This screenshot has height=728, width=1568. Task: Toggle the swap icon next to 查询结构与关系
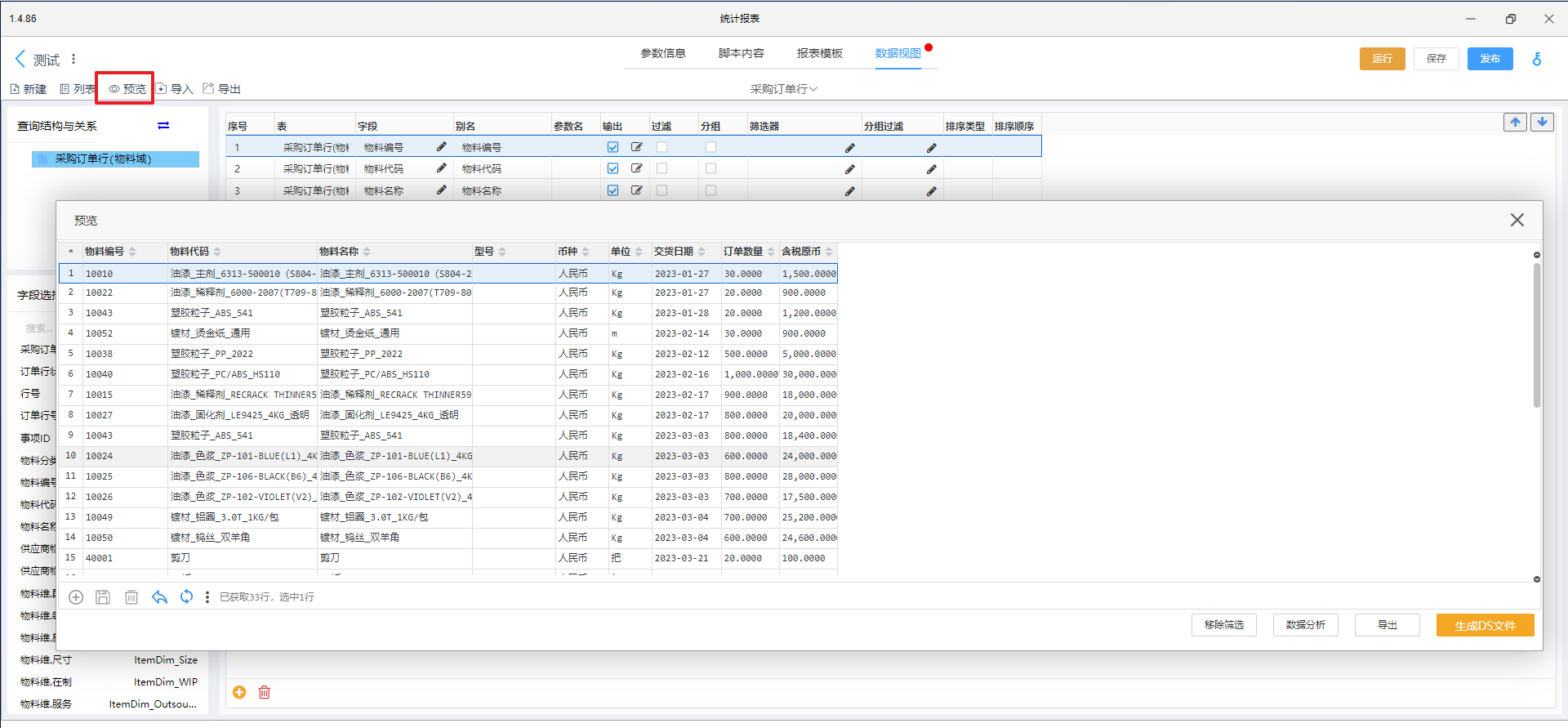pos(163,125)
